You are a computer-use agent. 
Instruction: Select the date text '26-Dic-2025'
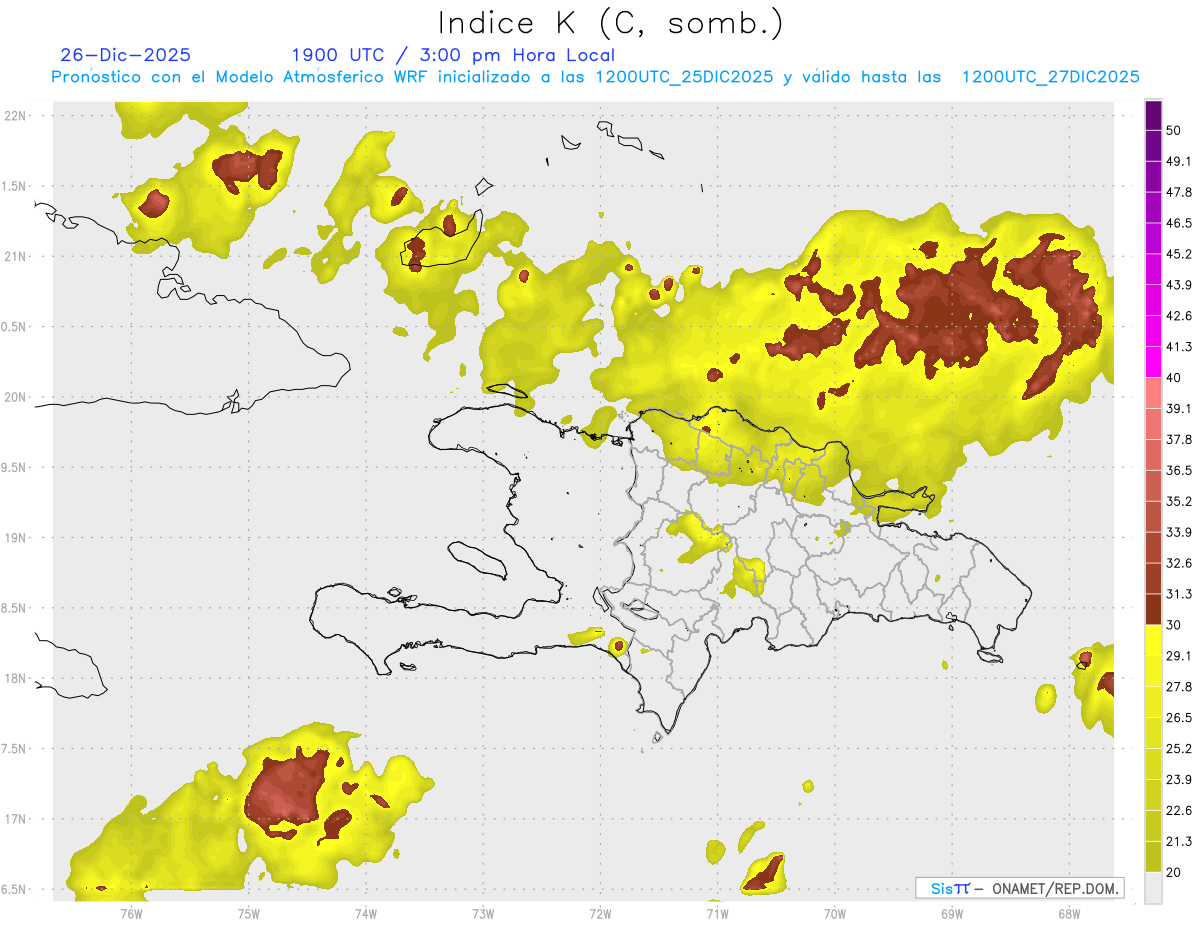click(x=125, y=55)
